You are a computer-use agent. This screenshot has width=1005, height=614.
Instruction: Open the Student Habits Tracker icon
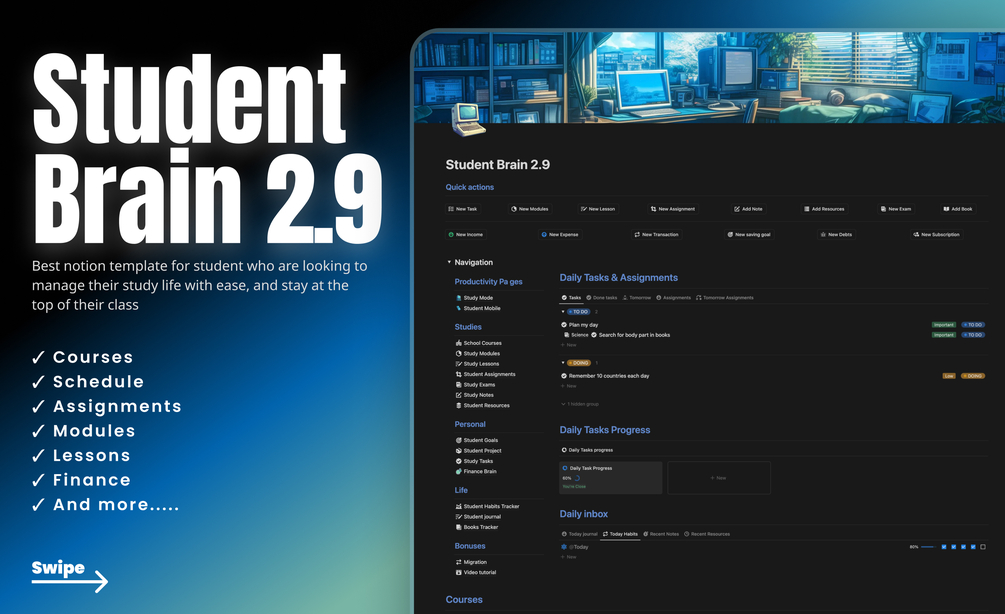click(458, 506)
